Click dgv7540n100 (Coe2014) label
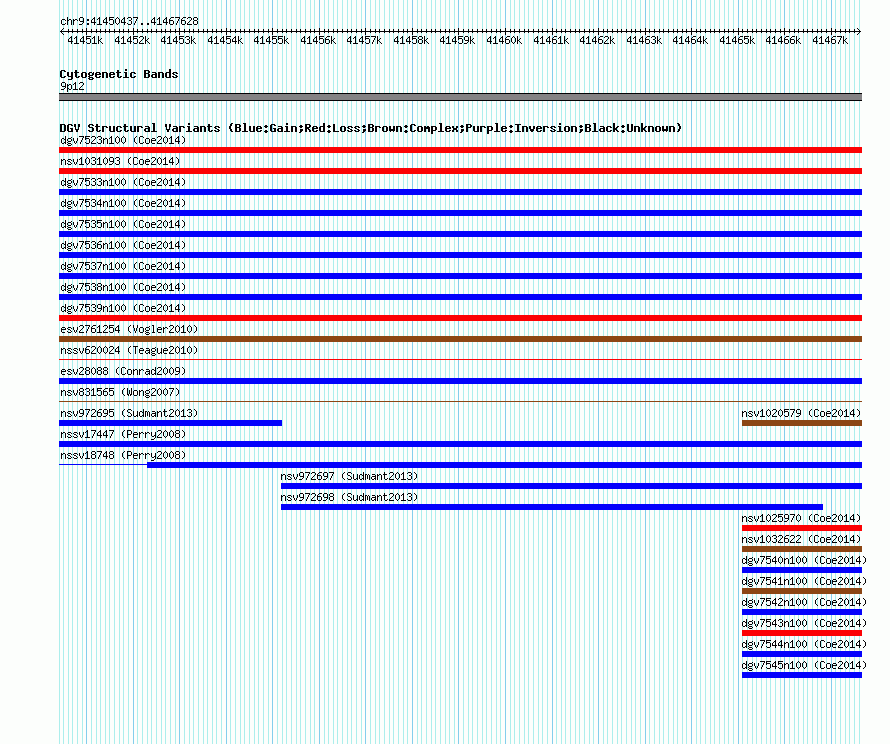This screenshot has width=890, height=744. [804, 560]
